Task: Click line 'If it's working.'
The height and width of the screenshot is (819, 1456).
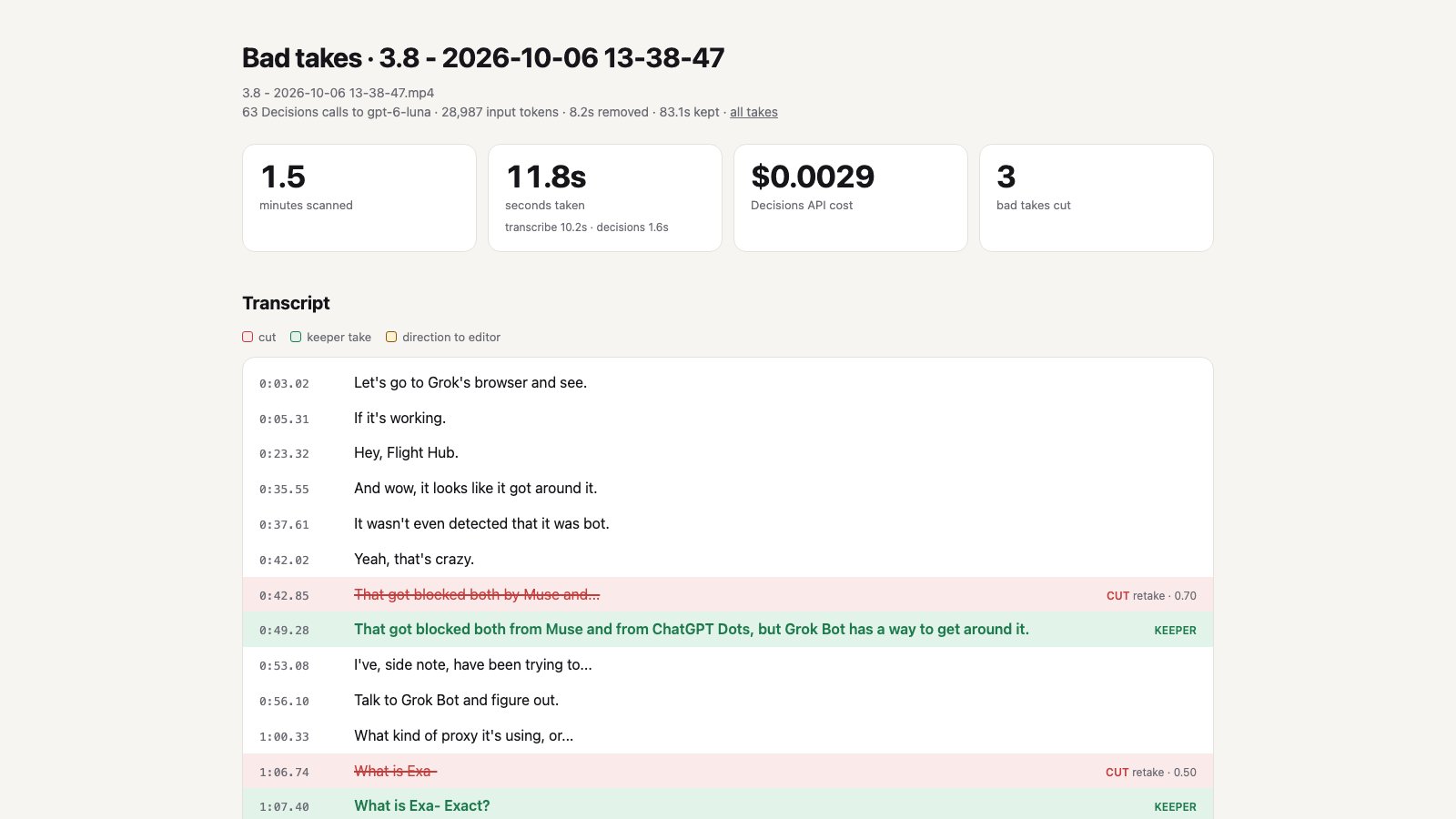Action: point(399,418)
